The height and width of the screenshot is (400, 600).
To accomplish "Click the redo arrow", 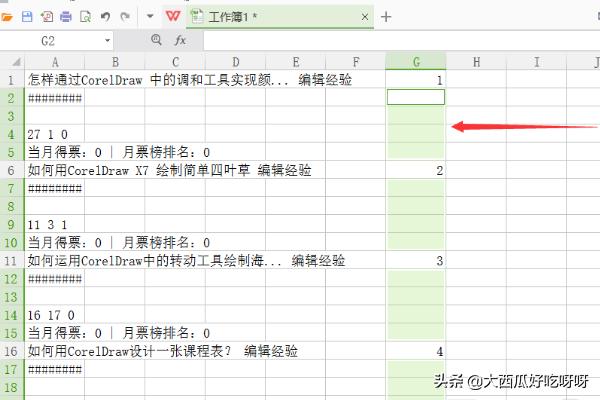I will (124, 17).
